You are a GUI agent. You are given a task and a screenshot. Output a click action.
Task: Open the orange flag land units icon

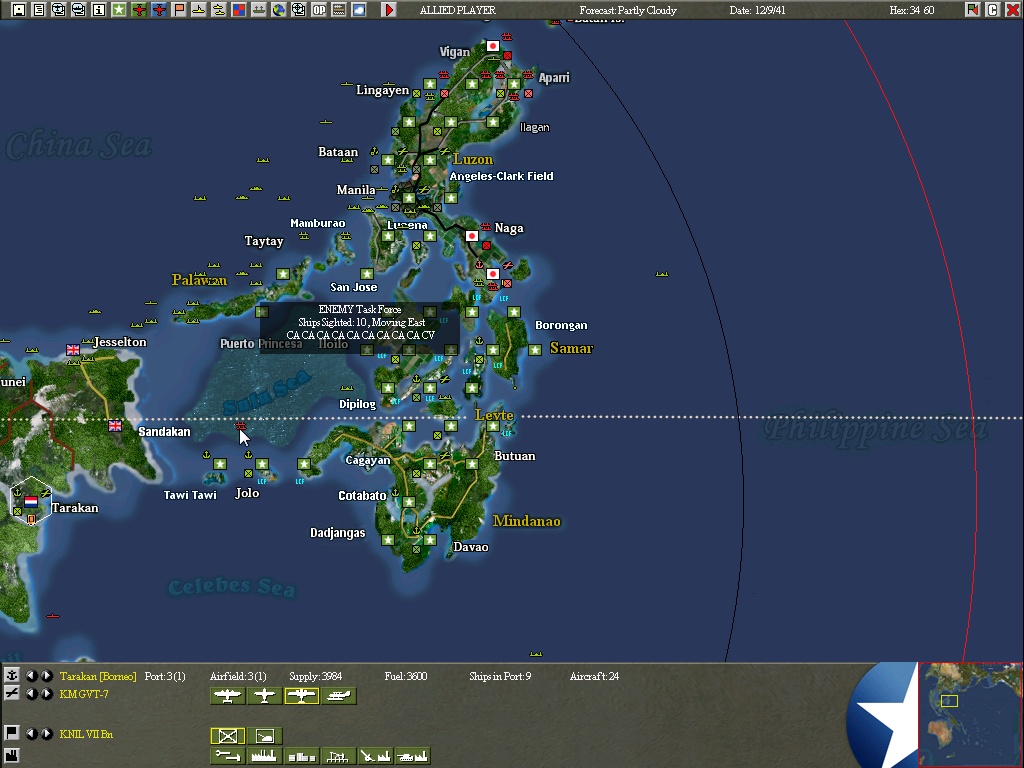tap(179, 10)
